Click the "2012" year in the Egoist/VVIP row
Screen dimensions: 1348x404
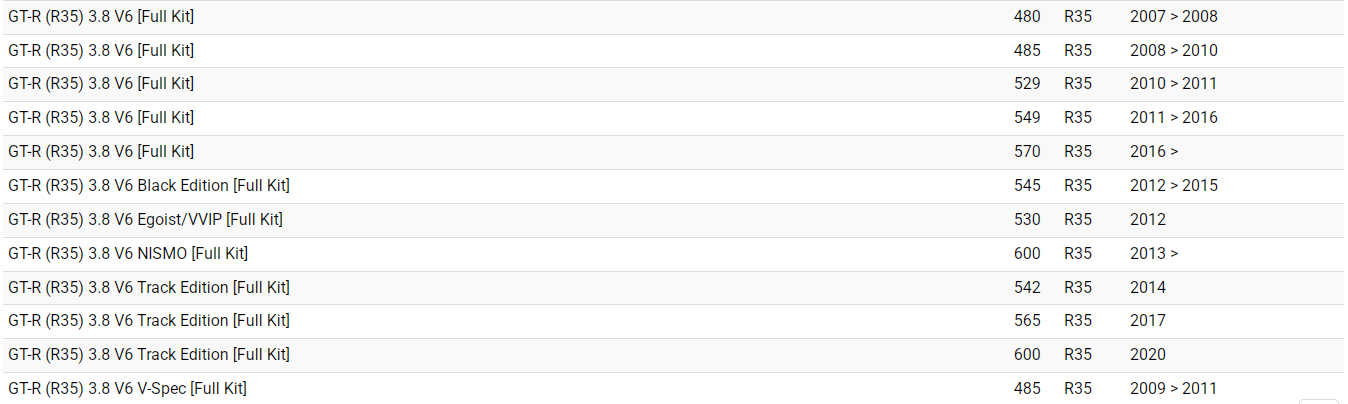click(1147, 220)
